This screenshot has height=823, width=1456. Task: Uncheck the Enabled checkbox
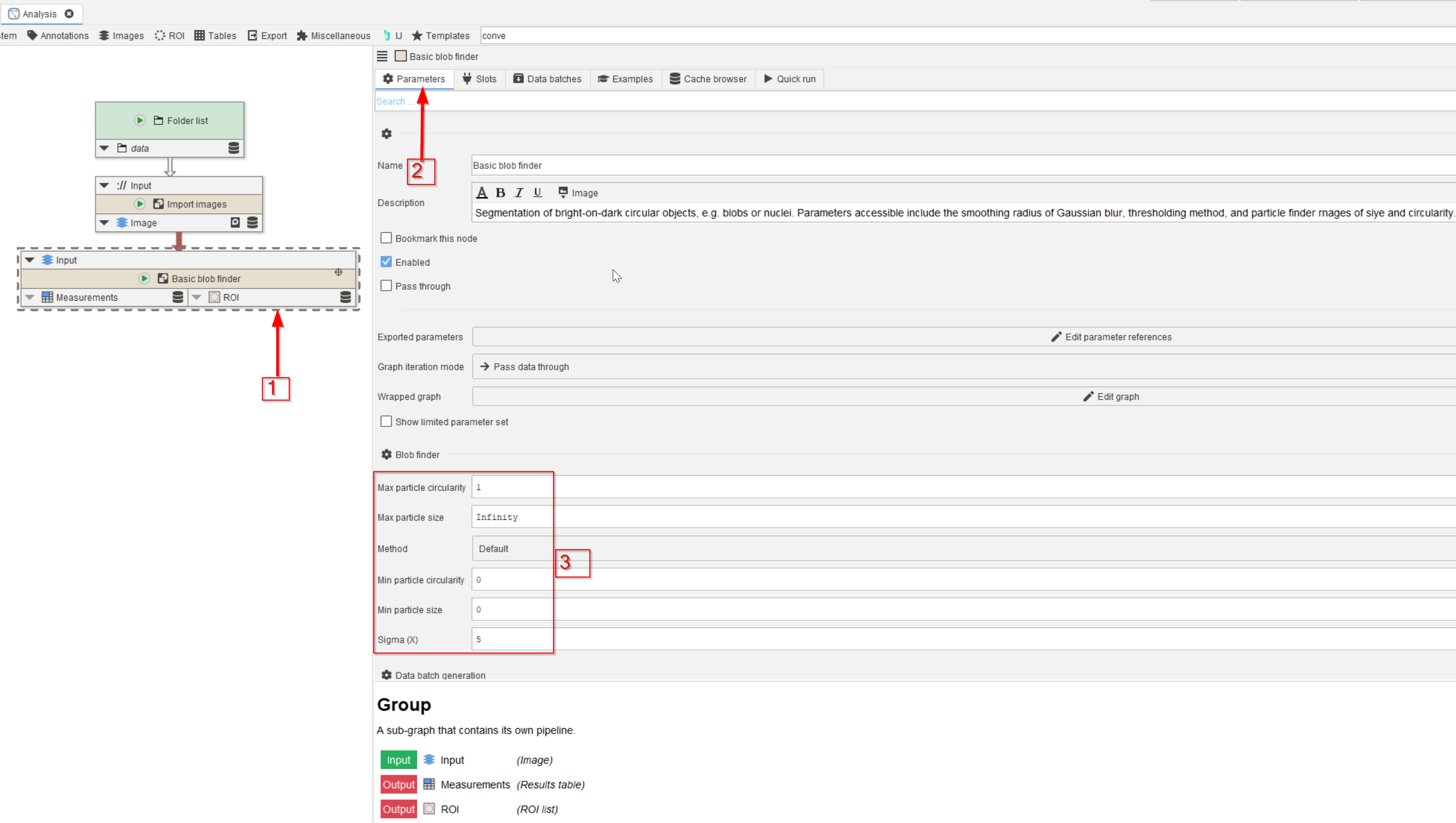coord(386,262)
